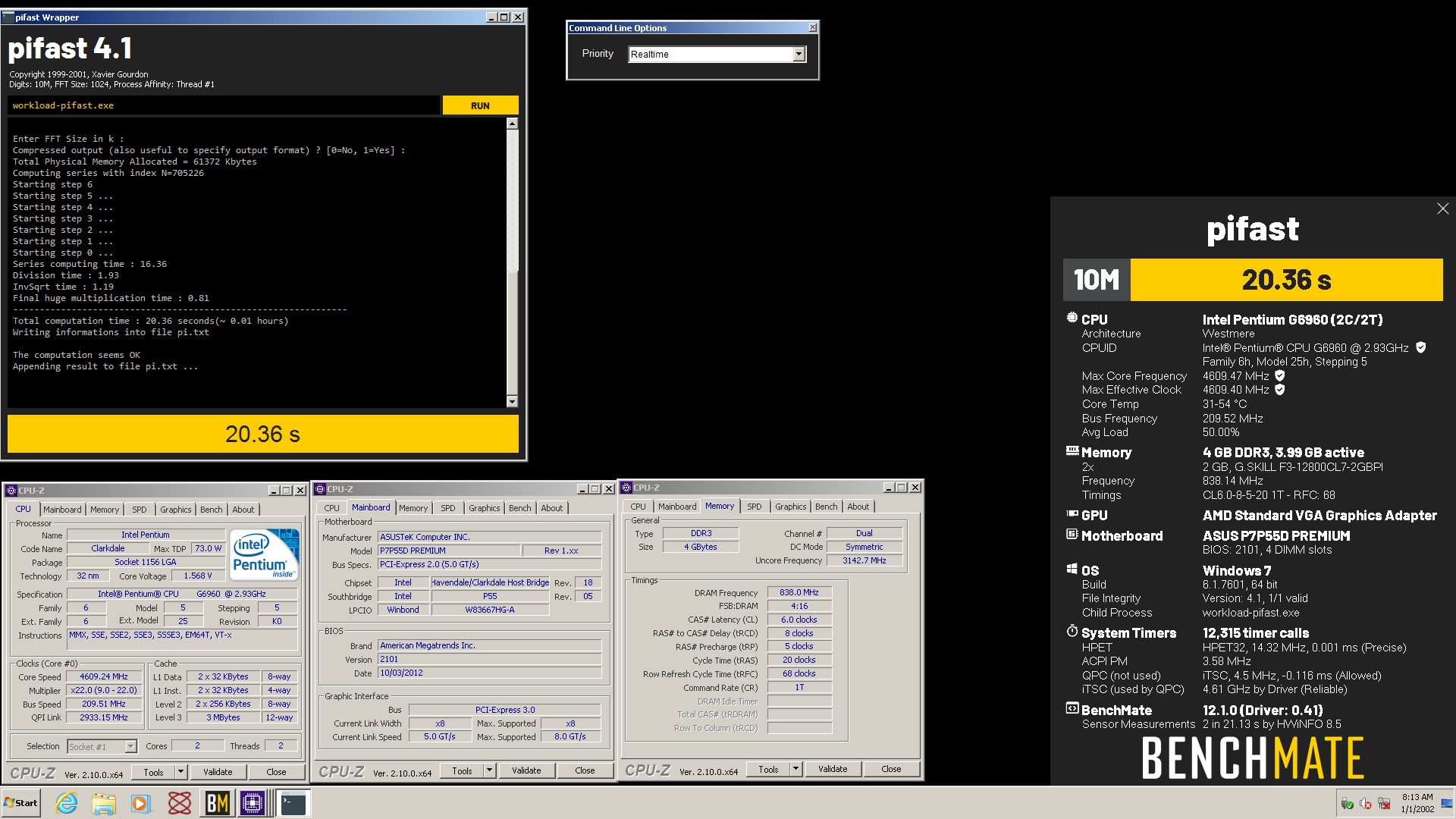This screenshot has width=1456, height=819.
Task: Open About tab in CPU-Z Mainboard window
Action: pyautogui.click(x=552, y=508)
